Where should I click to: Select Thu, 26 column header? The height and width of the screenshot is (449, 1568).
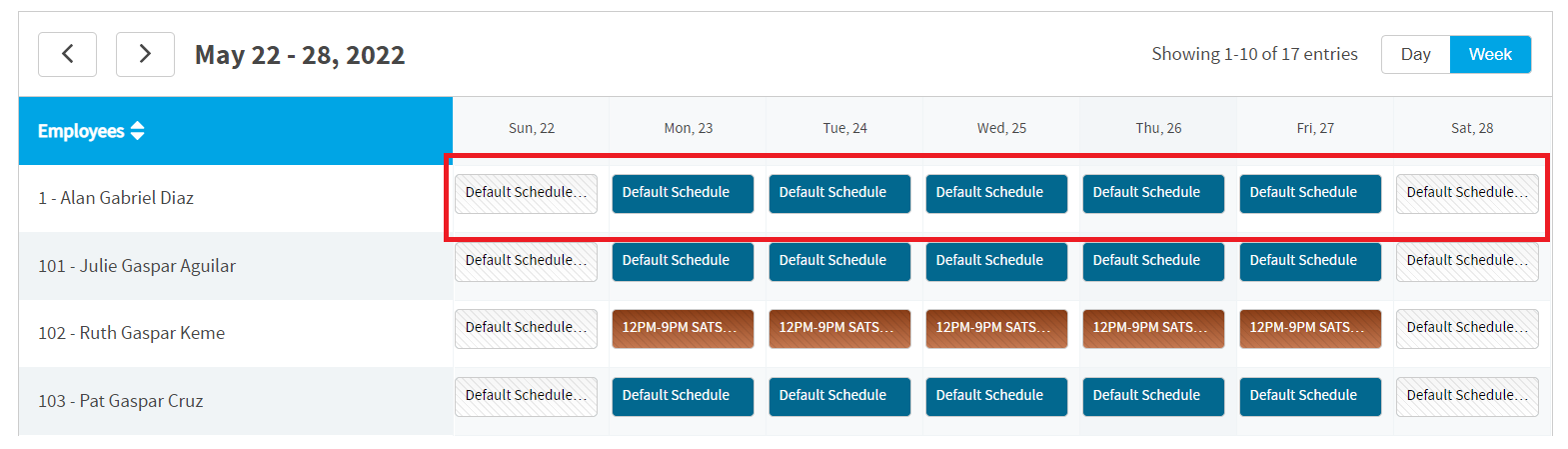[1158, 128]
